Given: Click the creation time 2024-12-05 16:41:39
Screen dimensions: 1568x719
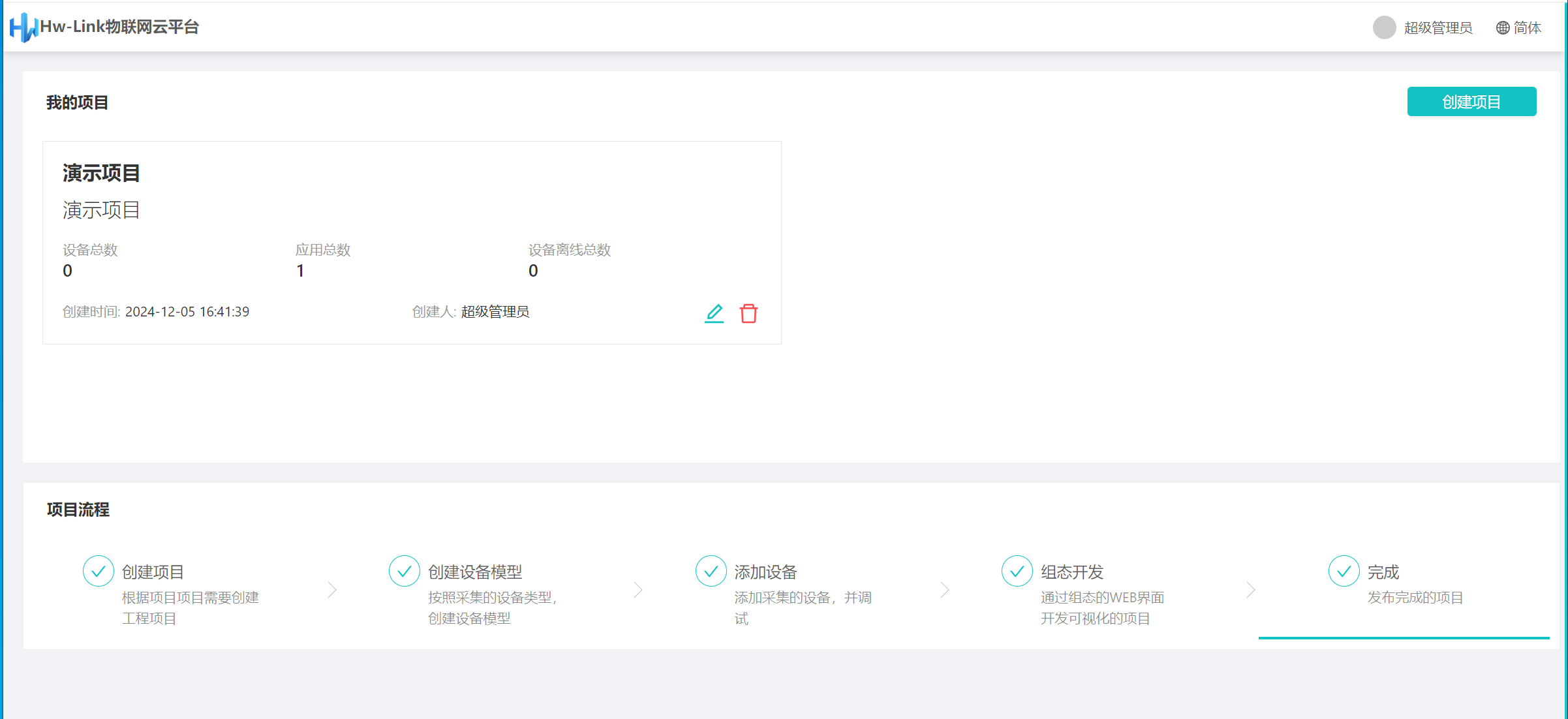Looking at the screenshot, I should pos(187,312).
